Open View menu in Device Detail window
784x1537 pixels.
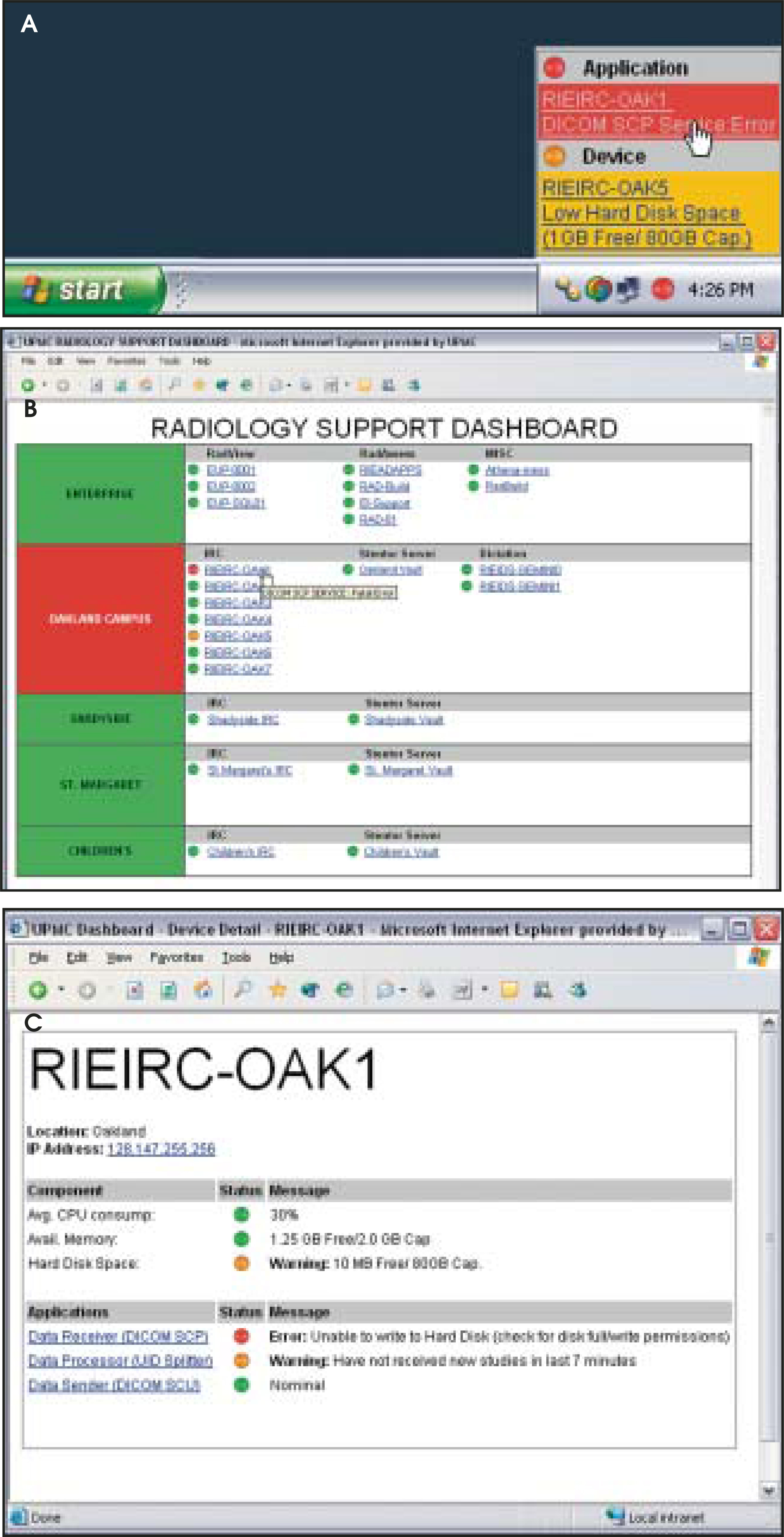click(x=119, y=957)
